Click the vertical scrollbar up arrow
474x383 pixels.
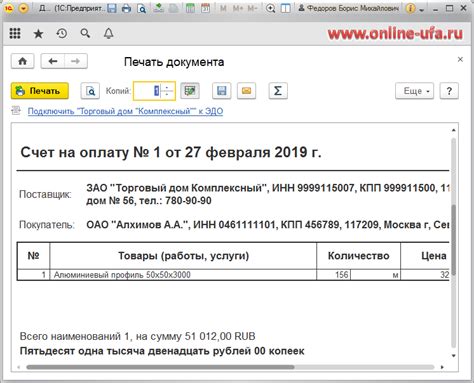pyautogui.click(x=453, y=130)
